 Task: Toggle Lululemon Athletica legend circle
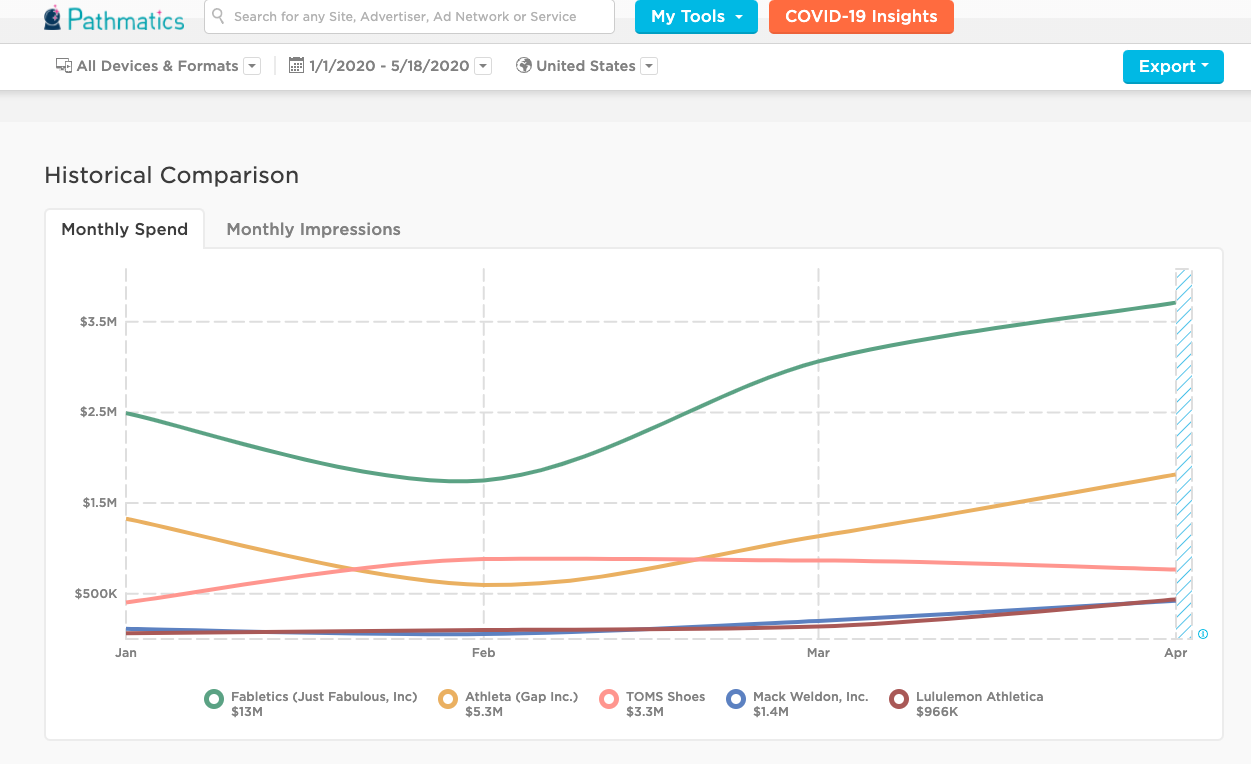pyautogui.click(x=899, y=700)
